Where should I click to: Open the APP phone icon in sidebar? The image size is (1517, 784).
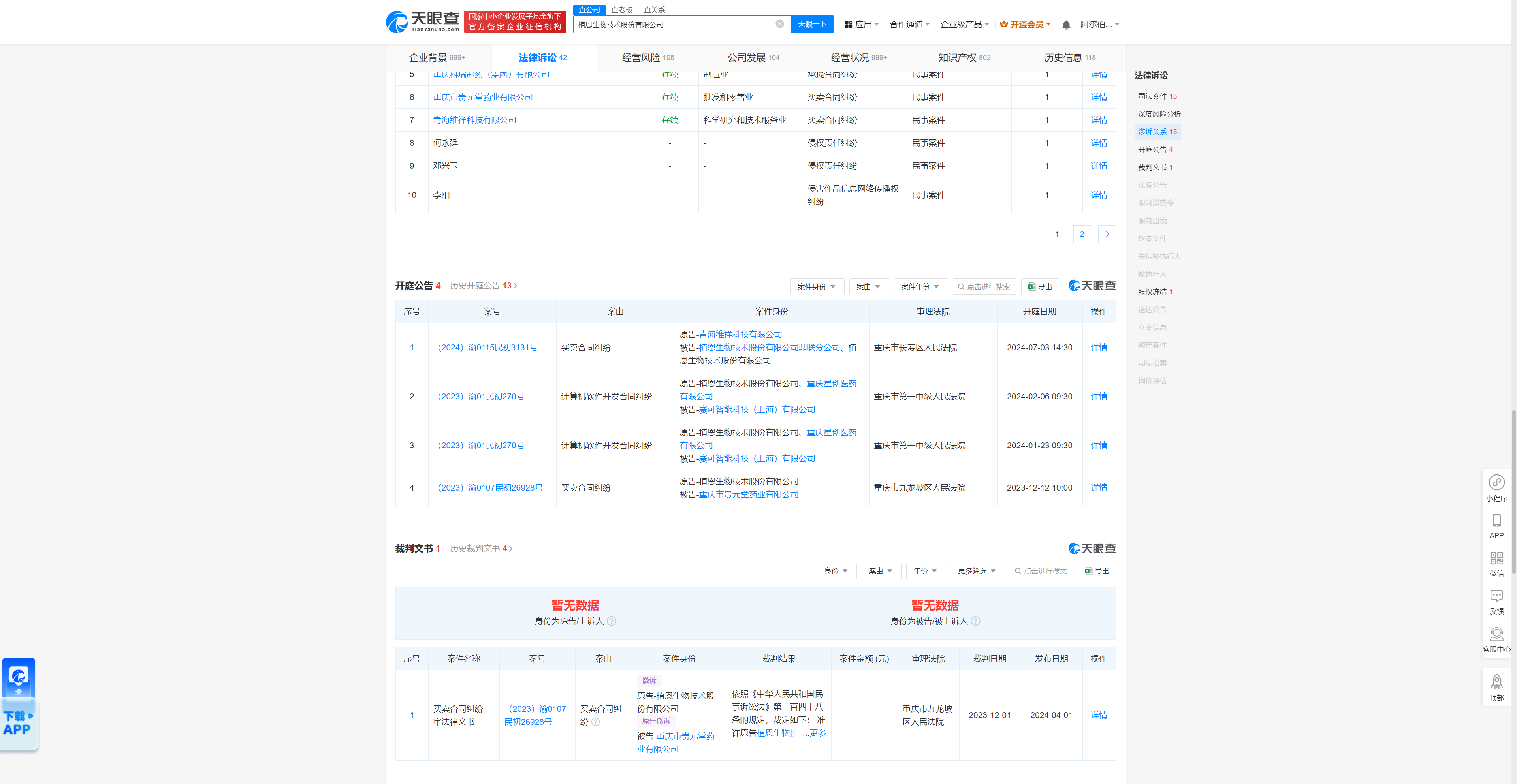[x=1496, y=520]
